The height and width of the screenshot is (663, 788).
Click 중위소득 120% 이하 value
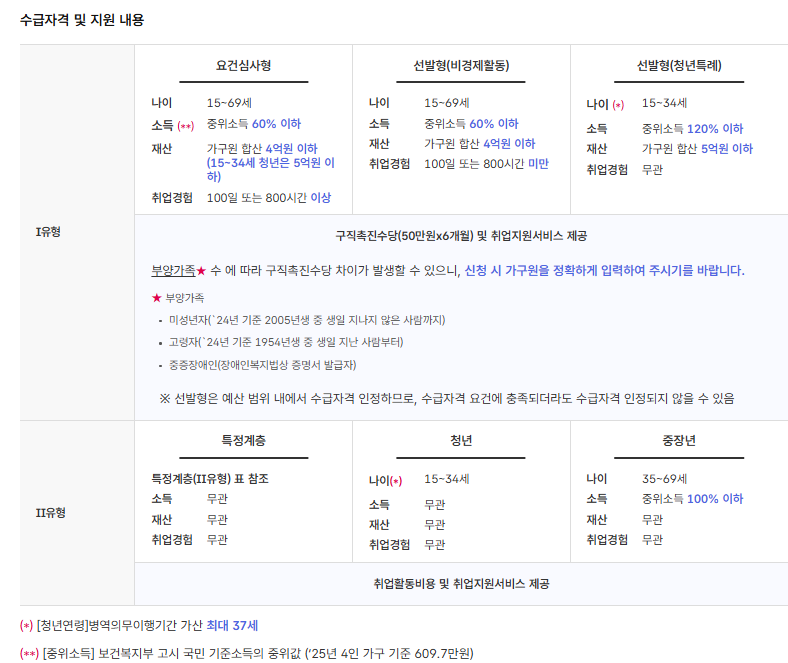693,129
